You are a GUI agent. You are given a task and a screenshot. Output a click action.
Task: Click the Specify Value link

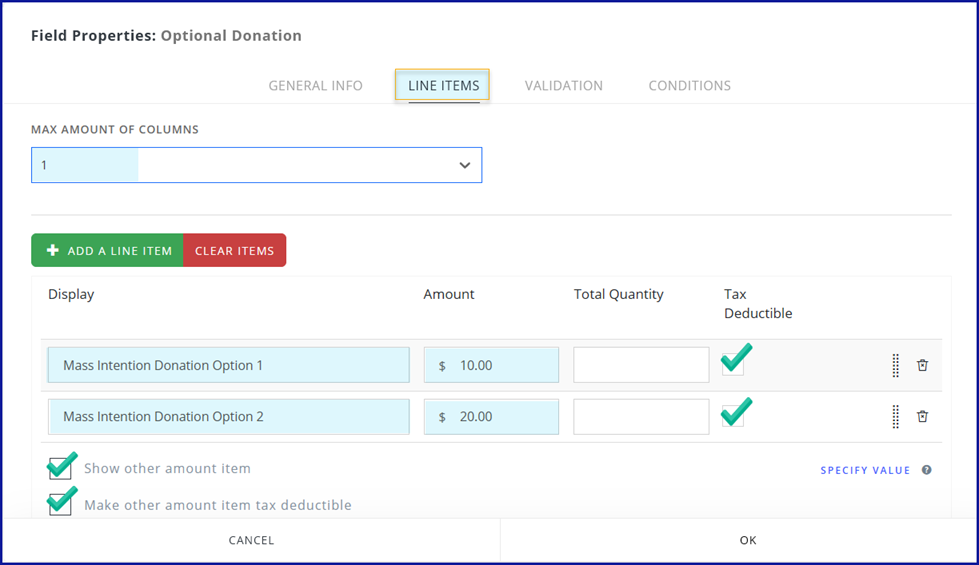[x=865, y=470]
